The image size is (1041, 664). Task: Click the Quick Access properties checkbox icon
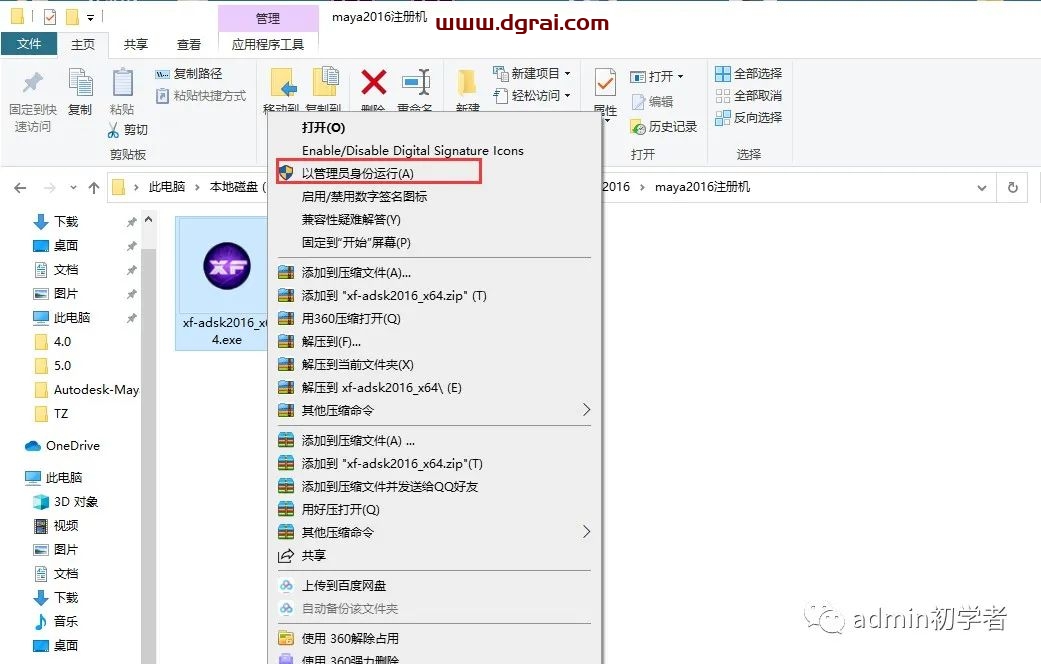click(50, 17)
